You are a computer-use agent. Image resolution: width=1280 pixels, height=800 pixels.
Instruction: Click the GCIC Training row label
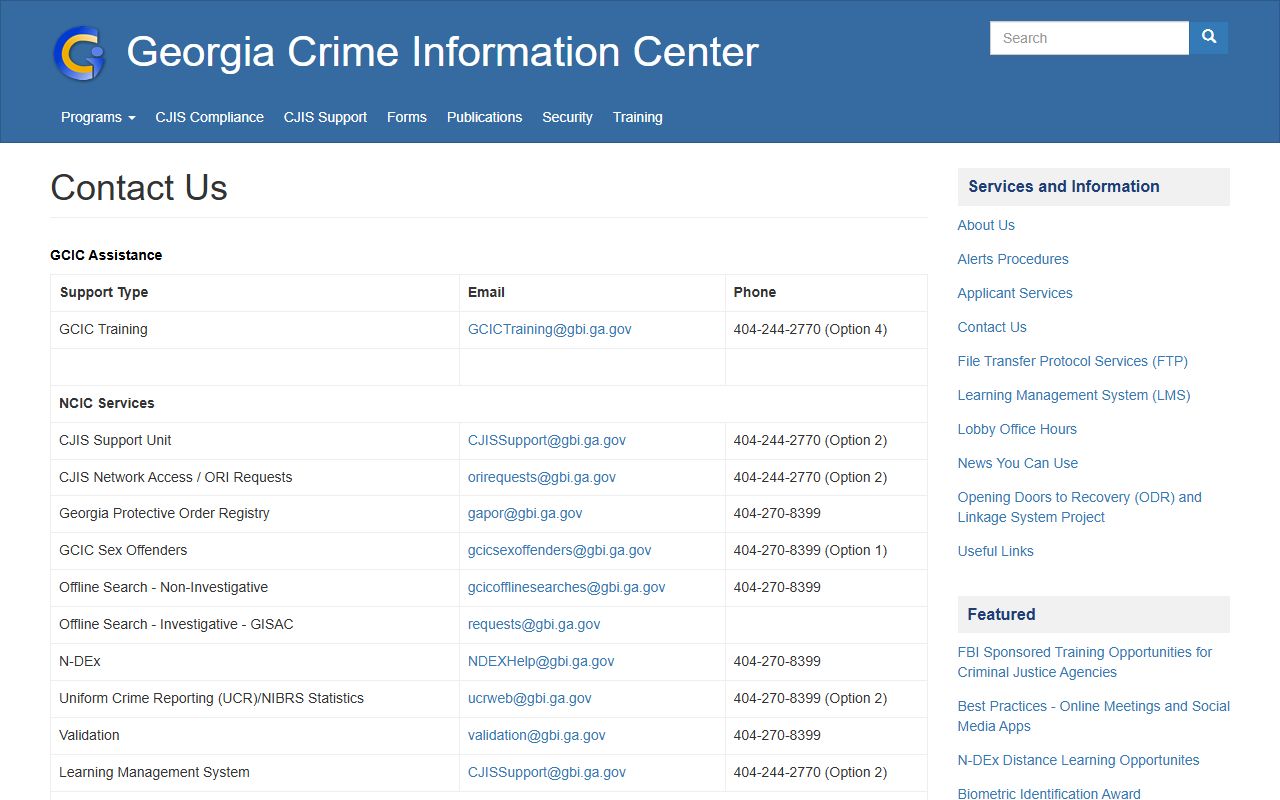click(103, 329)
